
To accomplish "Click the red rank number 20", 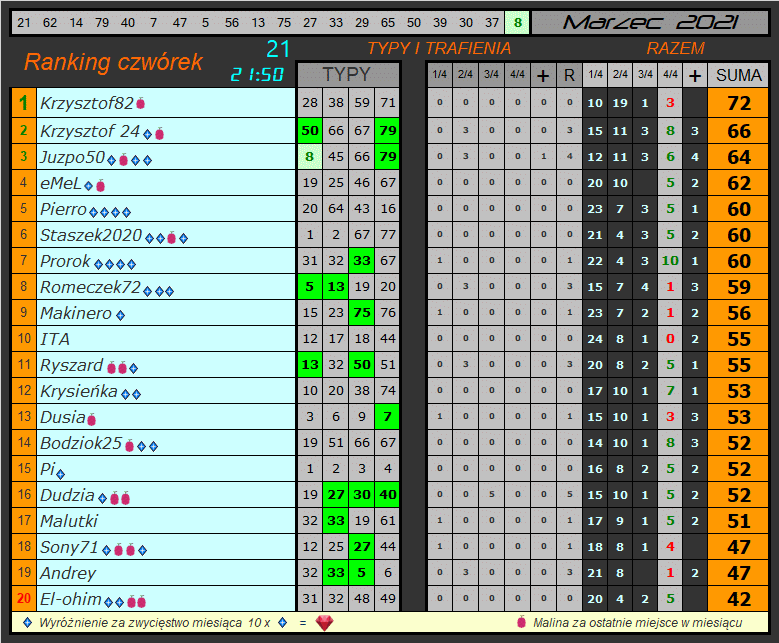I will click(23, 598).
